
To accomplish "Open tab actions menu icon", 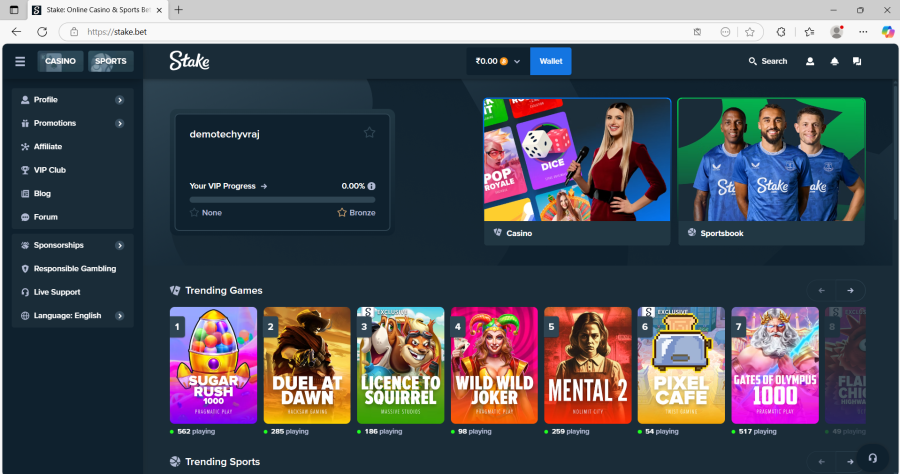I will pos(14,10).
